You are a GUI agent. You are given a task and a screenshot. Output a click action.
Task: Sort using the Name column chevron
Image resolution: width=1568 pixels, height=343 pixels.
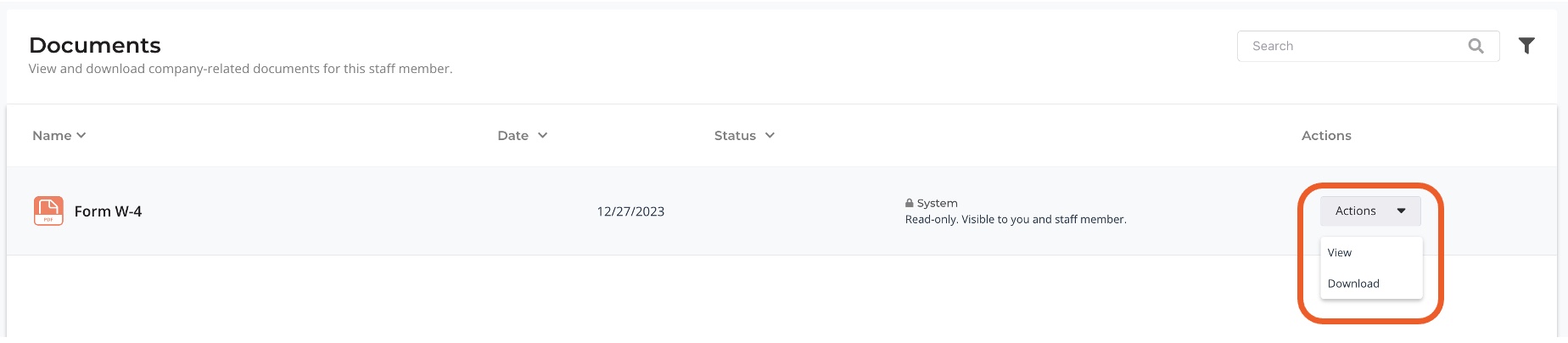click(x=81, y=135)
